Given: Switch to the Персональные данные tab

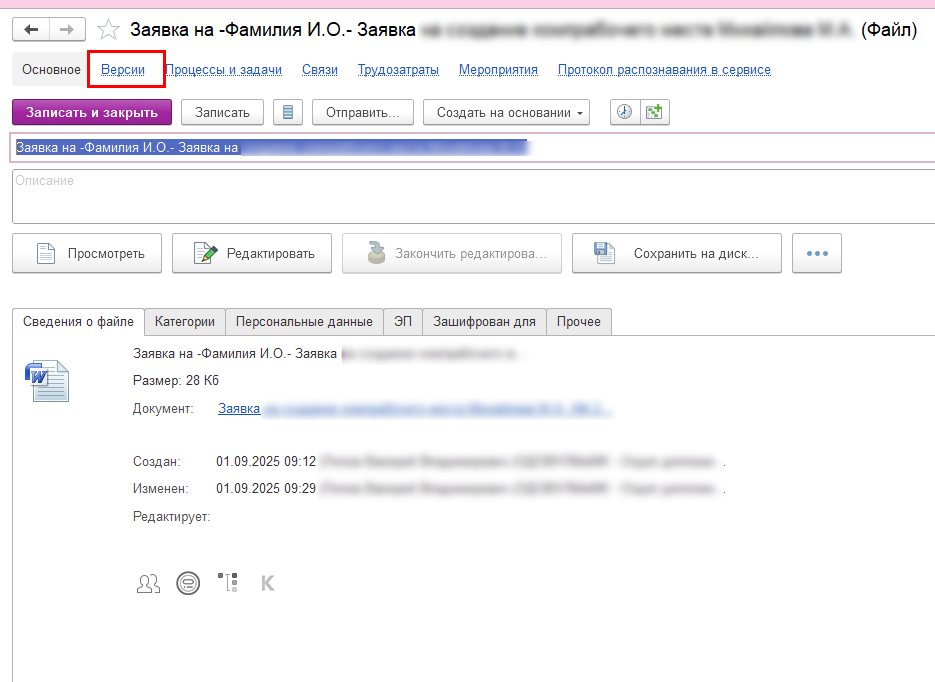Looking at the screenshot, I should (x=304, y=321).
